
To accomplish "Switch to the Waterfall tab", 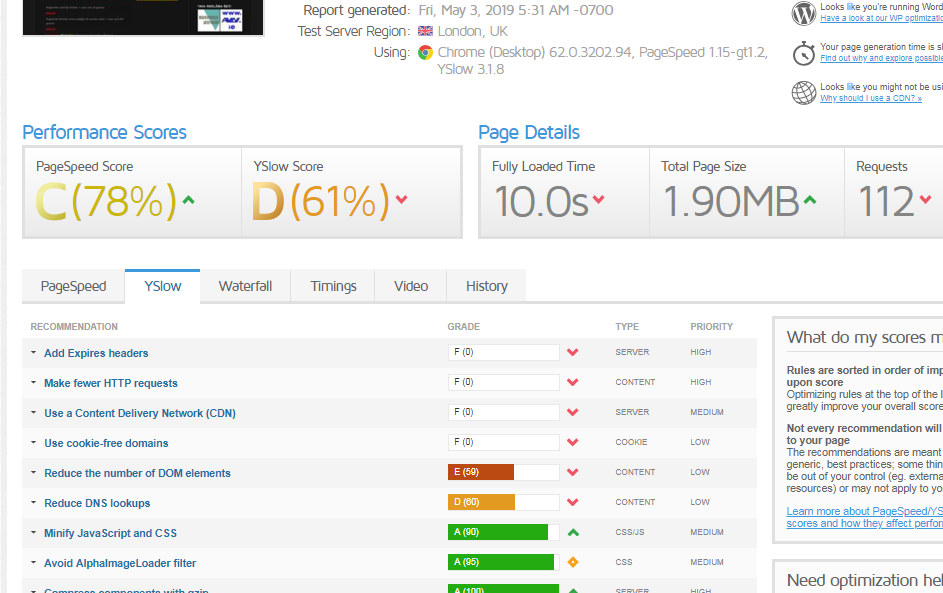I will tap(245, 286).
